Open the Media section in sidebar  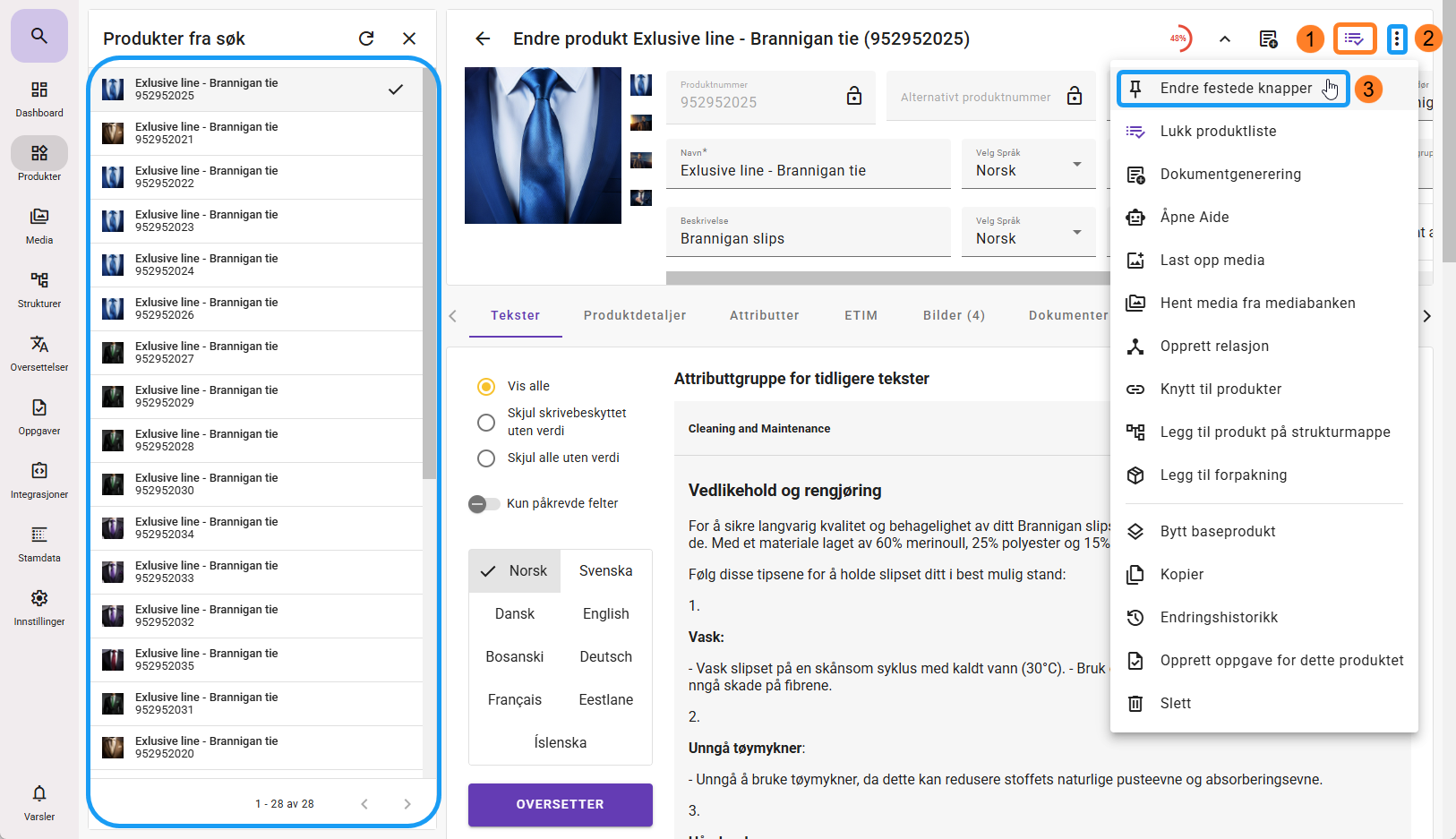(39, 226)
